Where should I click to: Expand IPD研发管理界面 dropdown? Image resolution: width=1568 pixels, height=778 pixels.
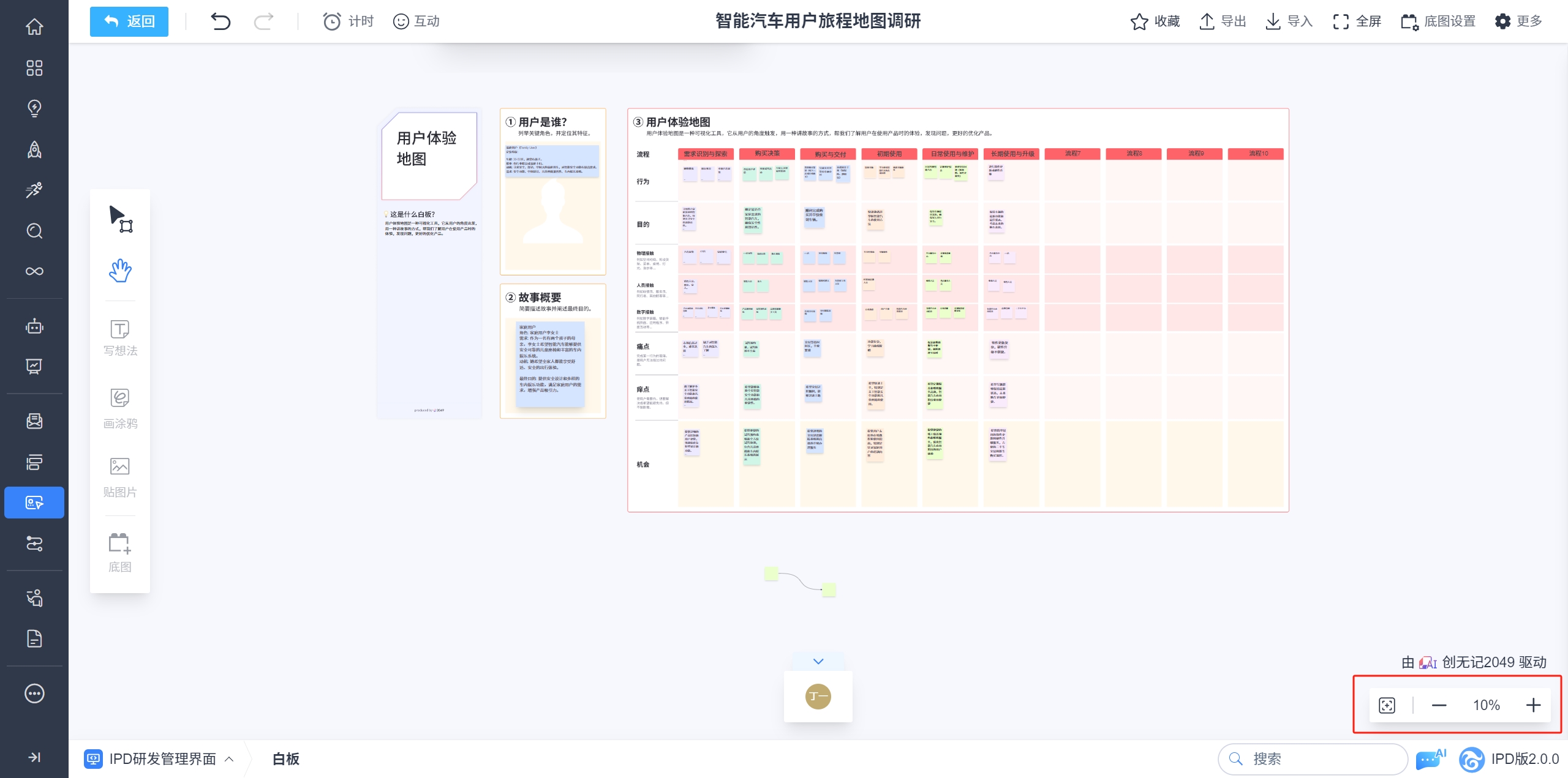[229, 759]
